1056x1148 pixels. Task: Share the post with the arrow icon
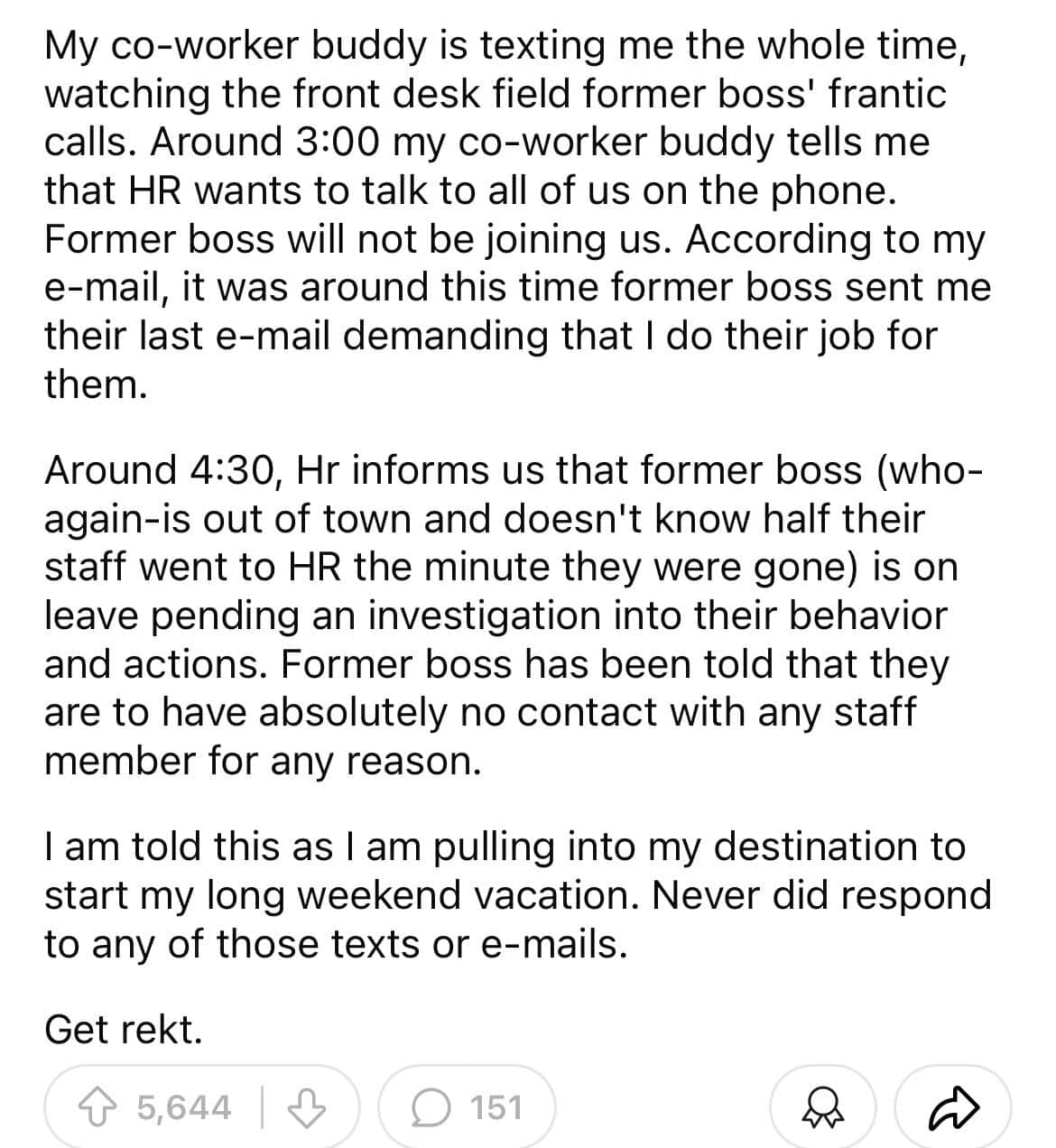(953, 1106)
